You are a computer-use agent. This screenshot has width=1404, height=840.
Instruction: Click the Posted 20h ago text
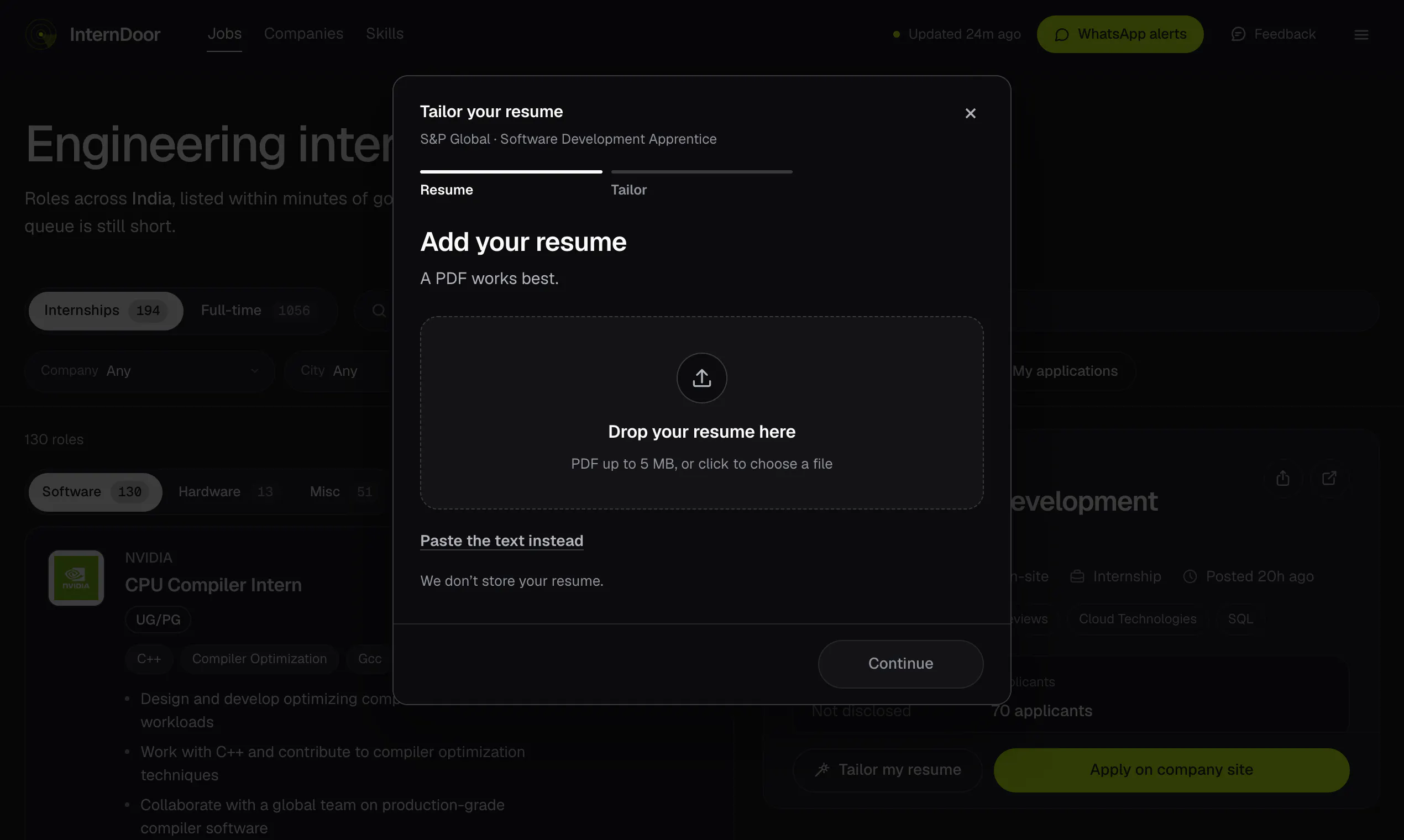click(1248, 576)
